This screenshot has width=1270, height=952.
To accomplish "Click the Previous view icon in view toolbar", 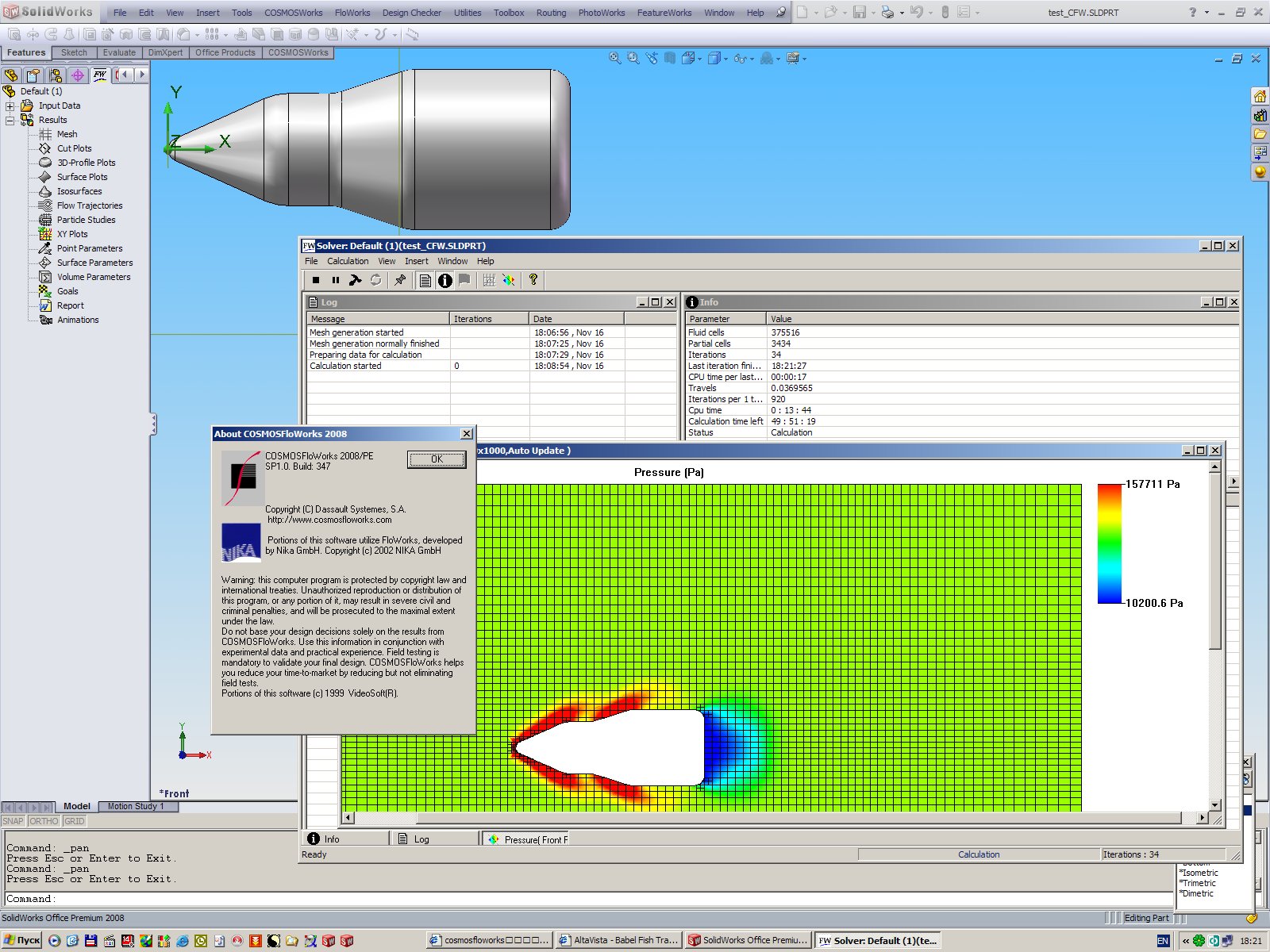I will pos(652,59).
